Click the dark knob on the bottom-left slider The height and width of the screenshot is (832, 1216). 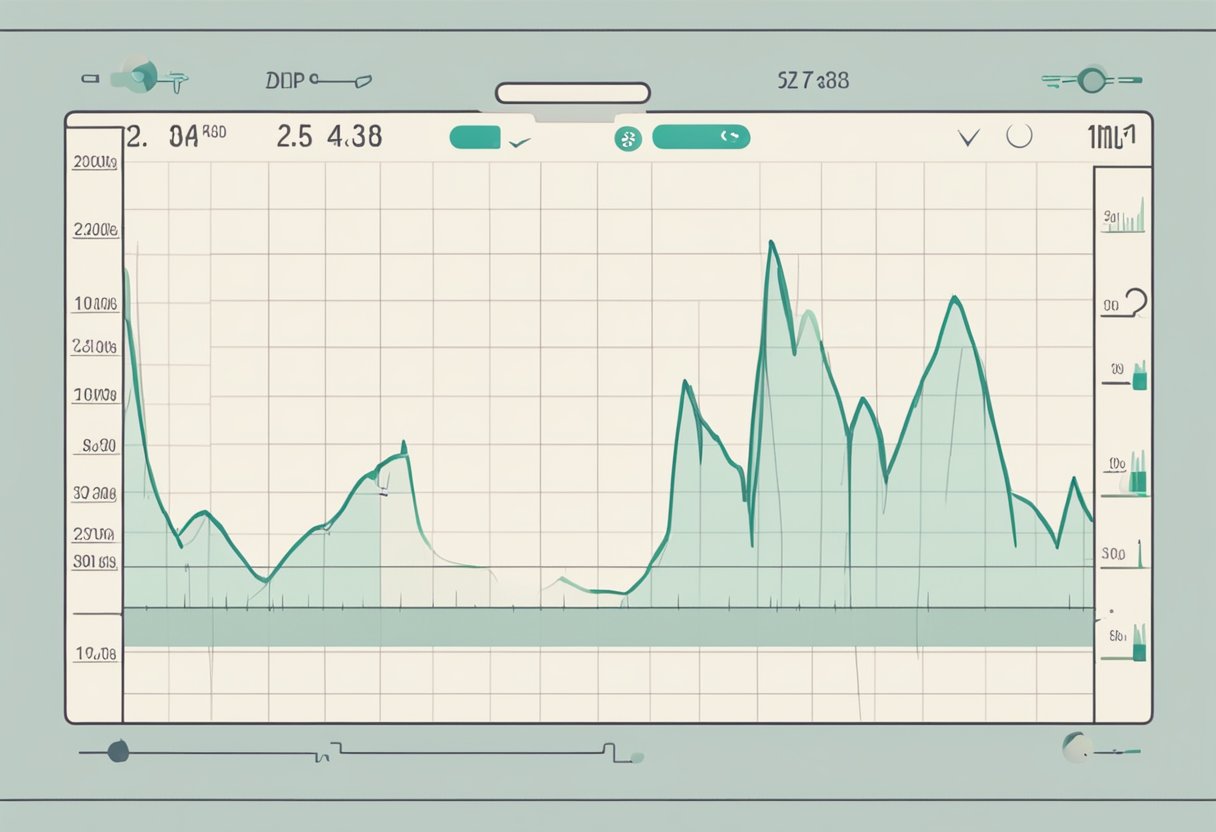pyautogui.click(x=118, y=751)
